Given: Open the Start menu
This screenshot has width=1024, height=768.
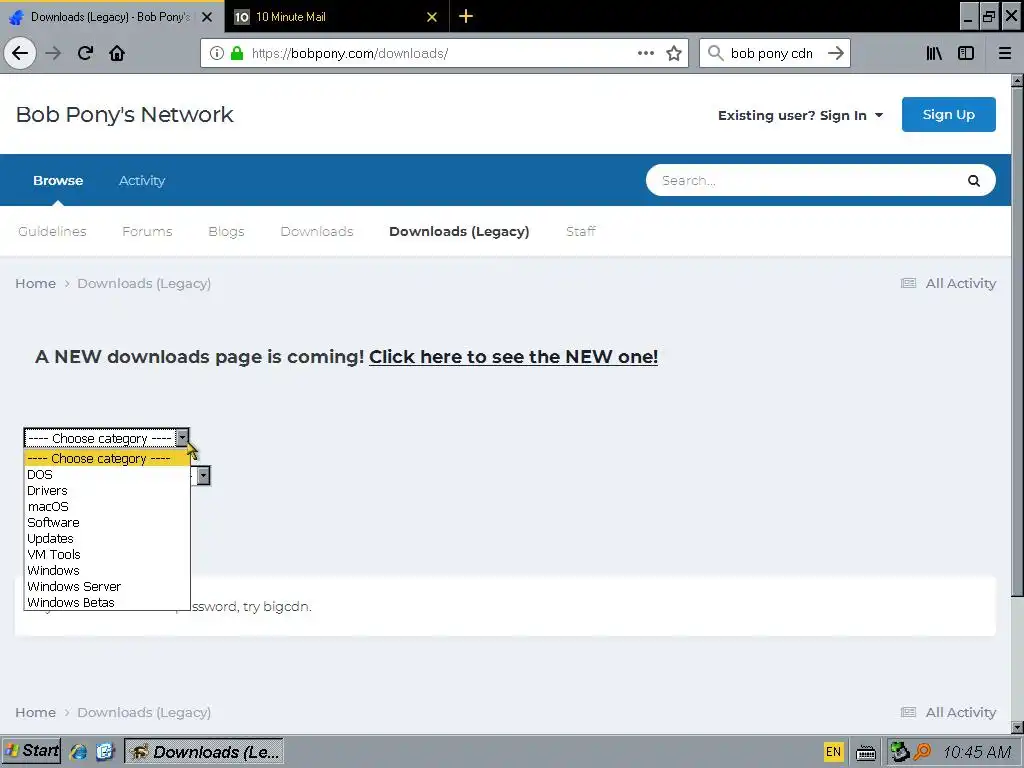Looking at the screenshot, I should pos(31,751).
